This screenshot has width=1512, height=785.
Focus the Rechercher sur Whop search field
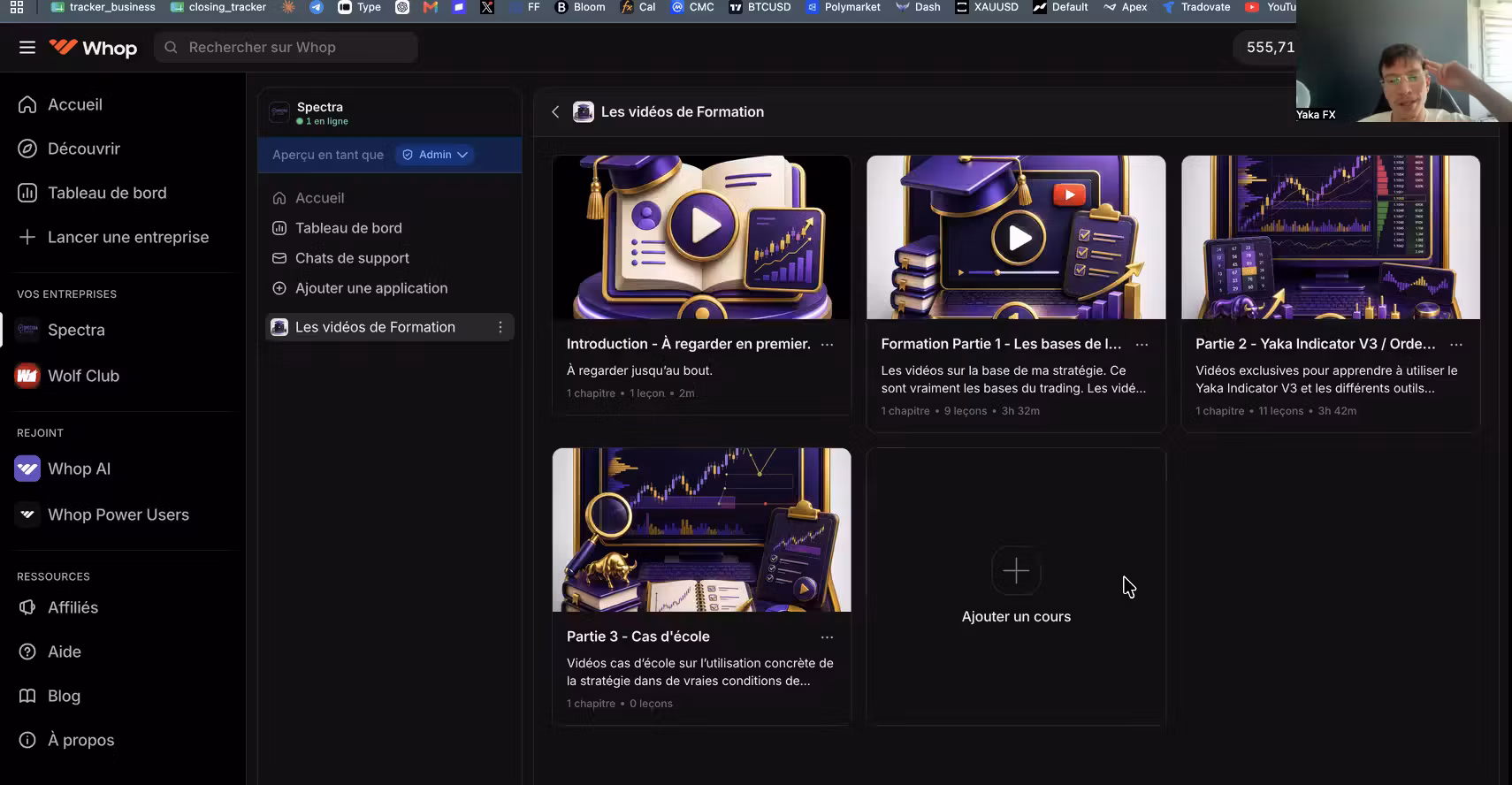pos(286,48)
